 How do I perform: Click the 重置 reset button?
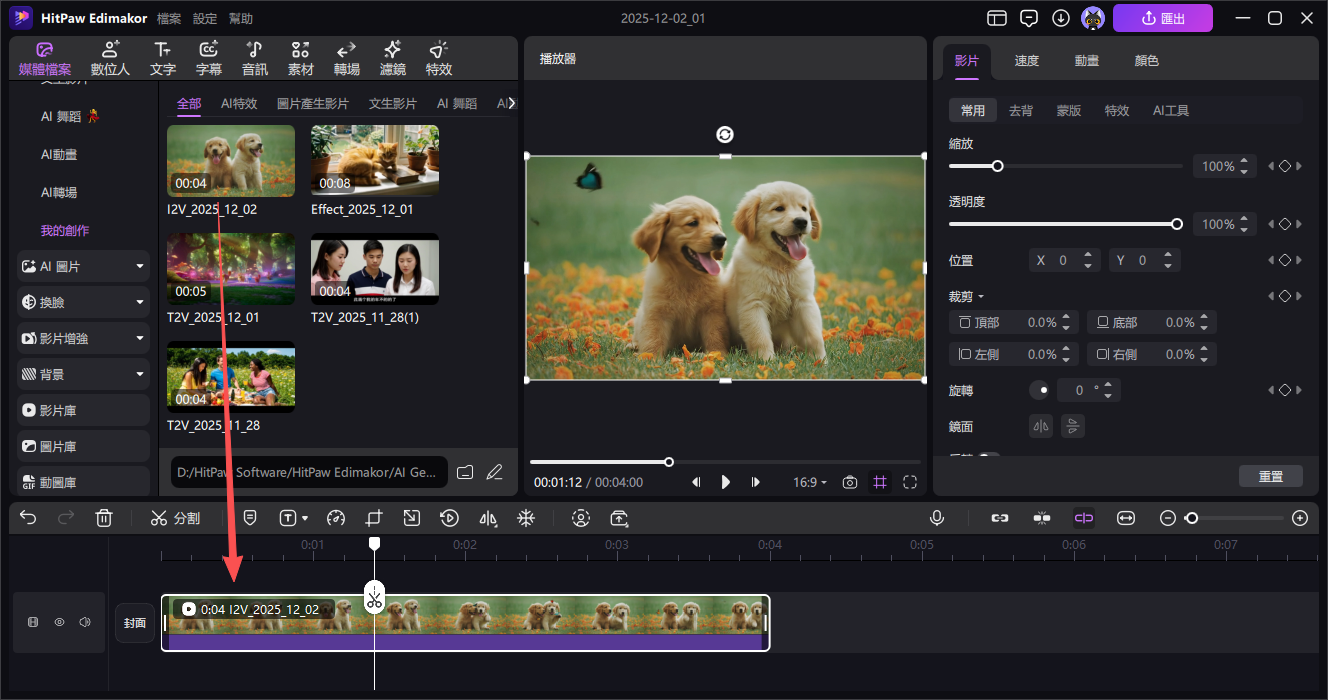click(1270, 476)
